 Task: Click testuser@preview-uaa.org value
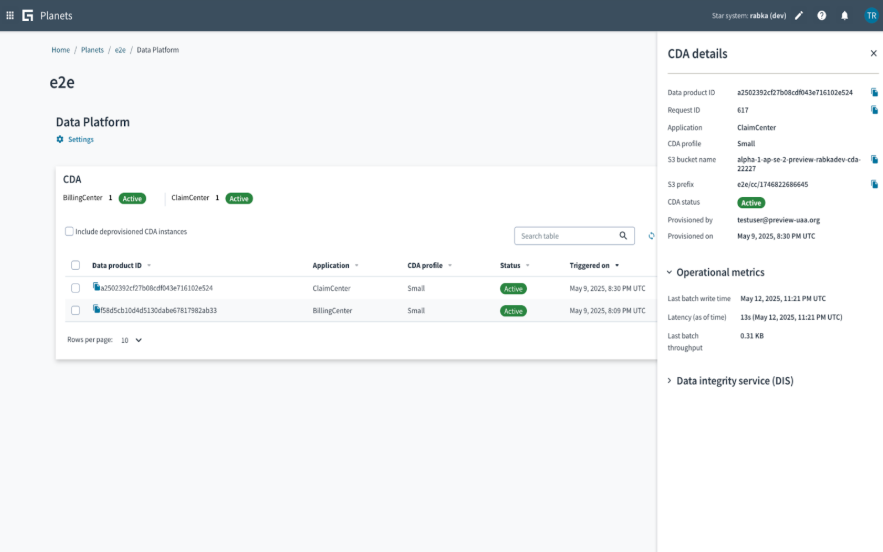coord(778,220)
